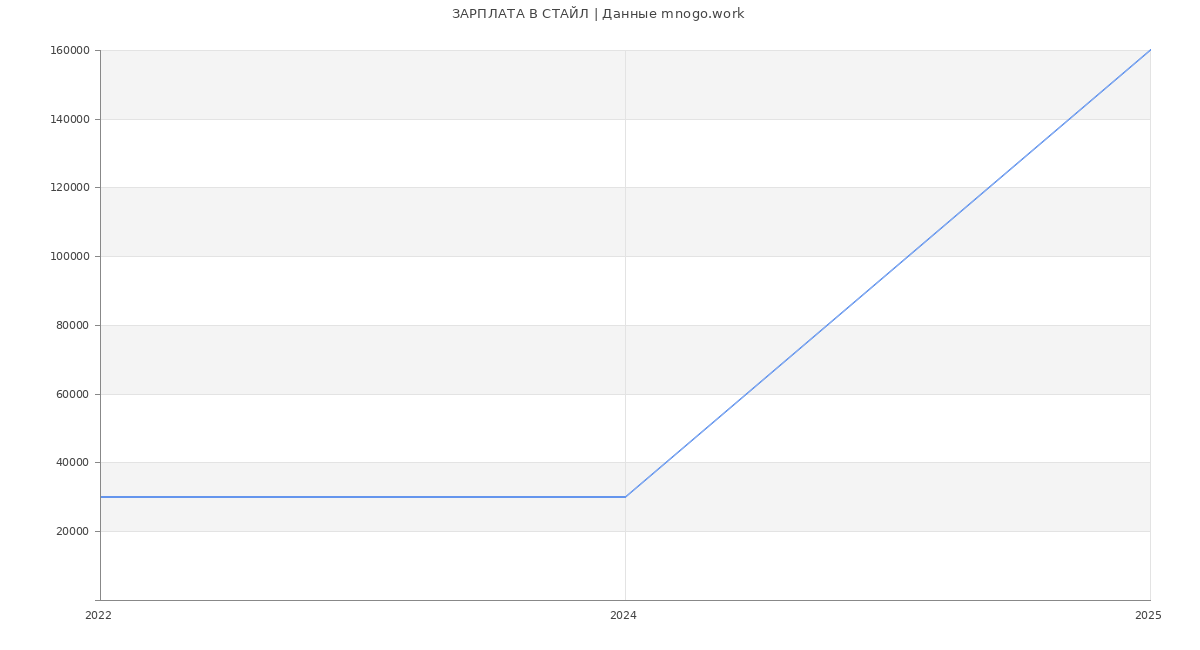Click the 2022 x-axis label
The image size is (1200, 650).
[98, 616]
